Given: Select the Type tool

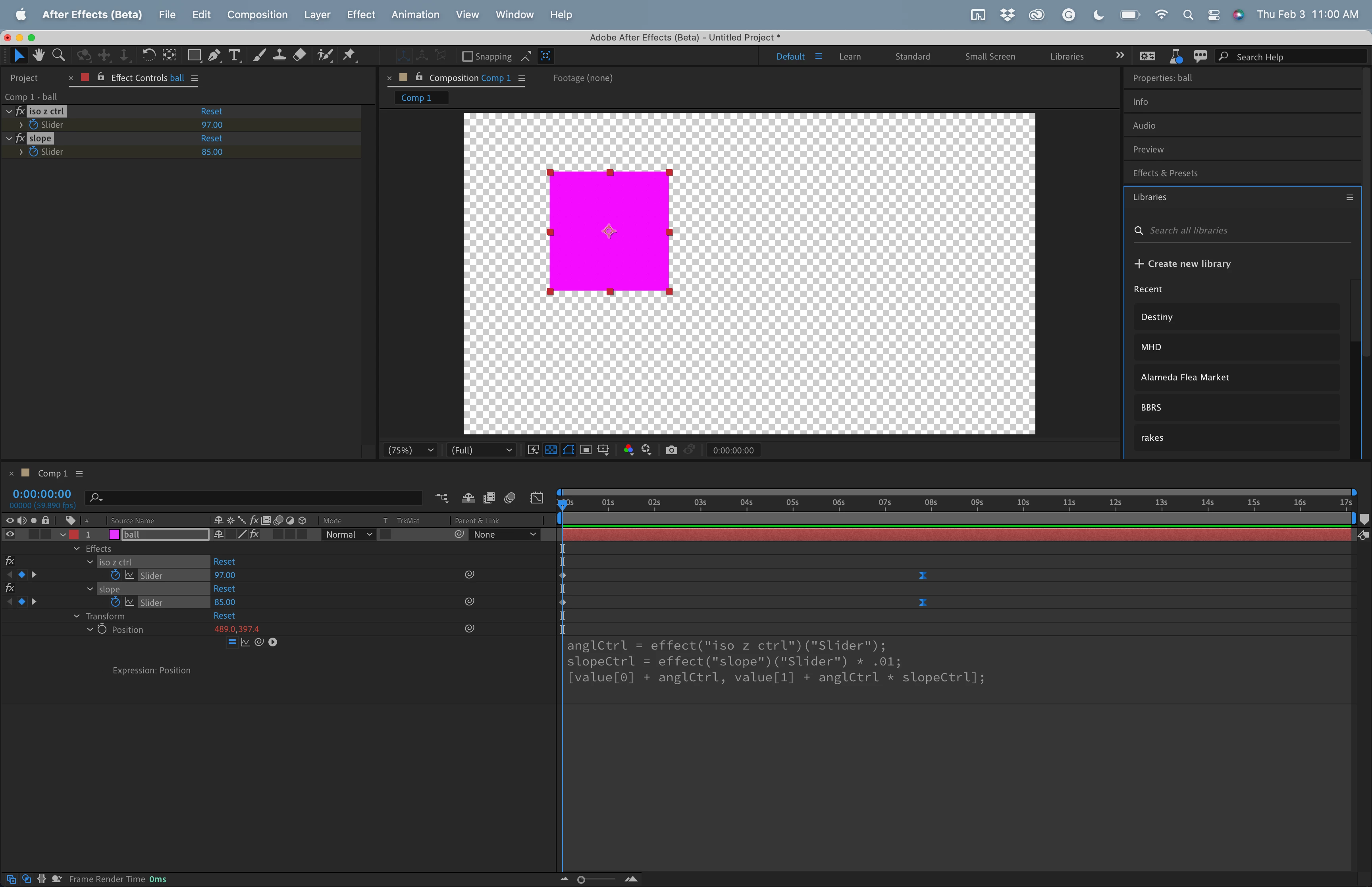Looking at the screenshot, I should click(x=234, y=55).
